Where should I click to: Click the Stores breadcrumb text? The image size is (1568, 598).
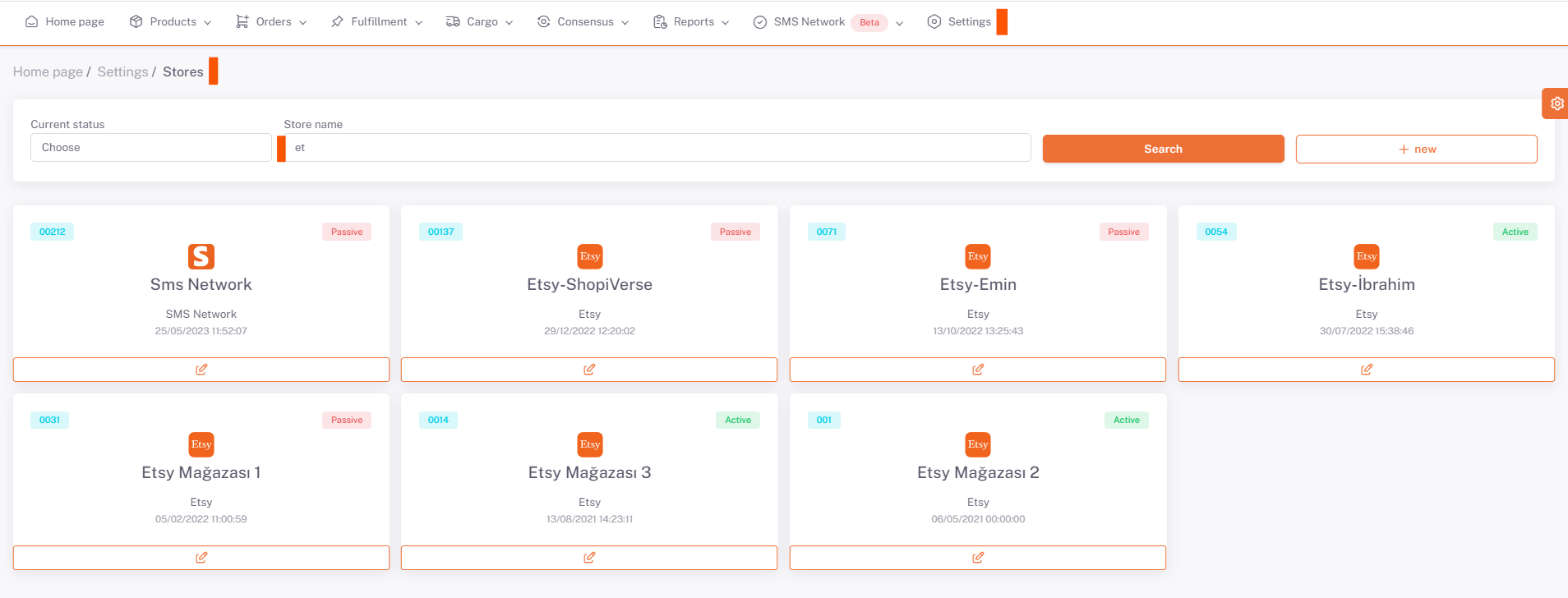183,72
